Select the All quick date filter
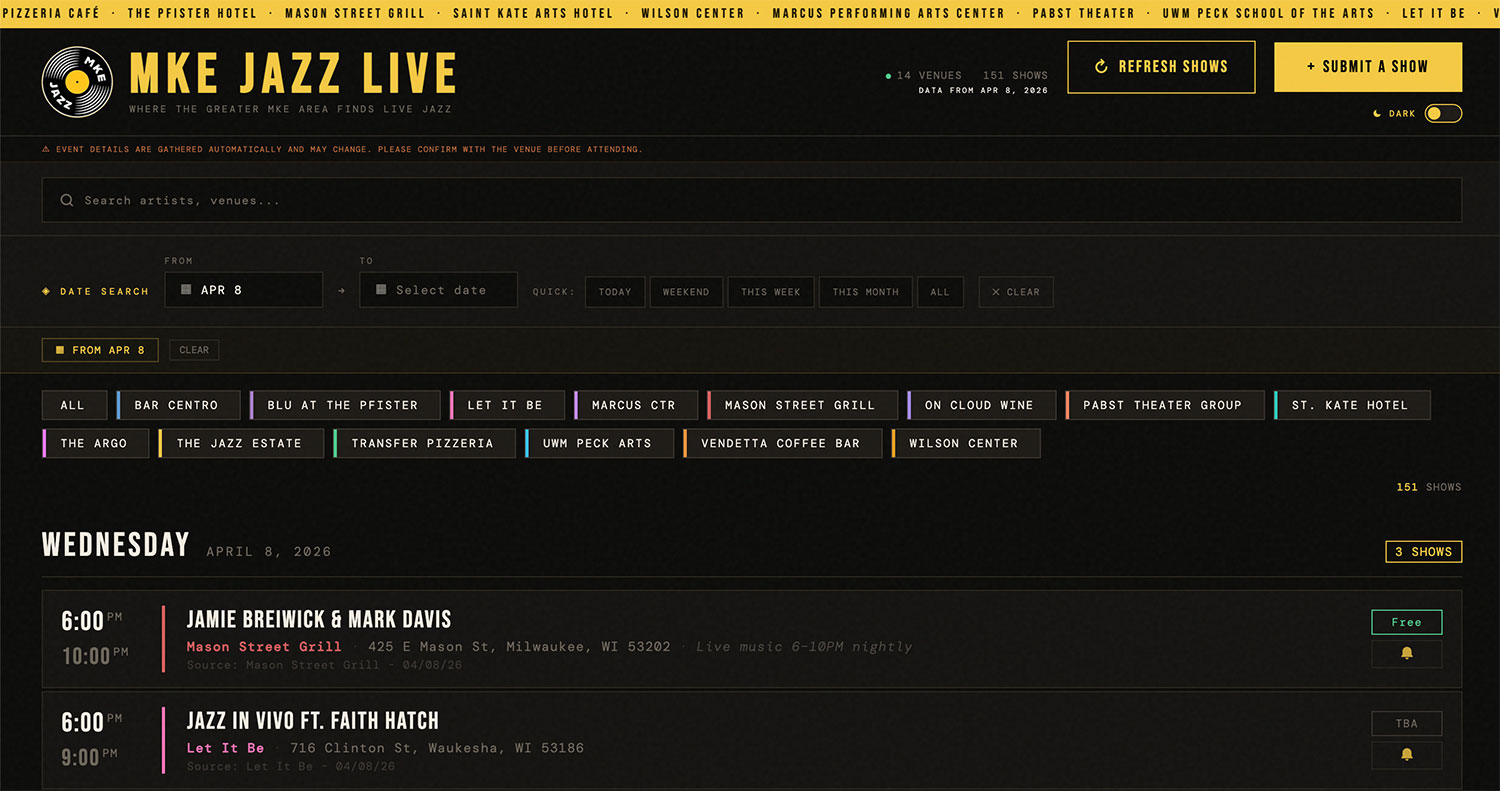 tap(940, 292)
